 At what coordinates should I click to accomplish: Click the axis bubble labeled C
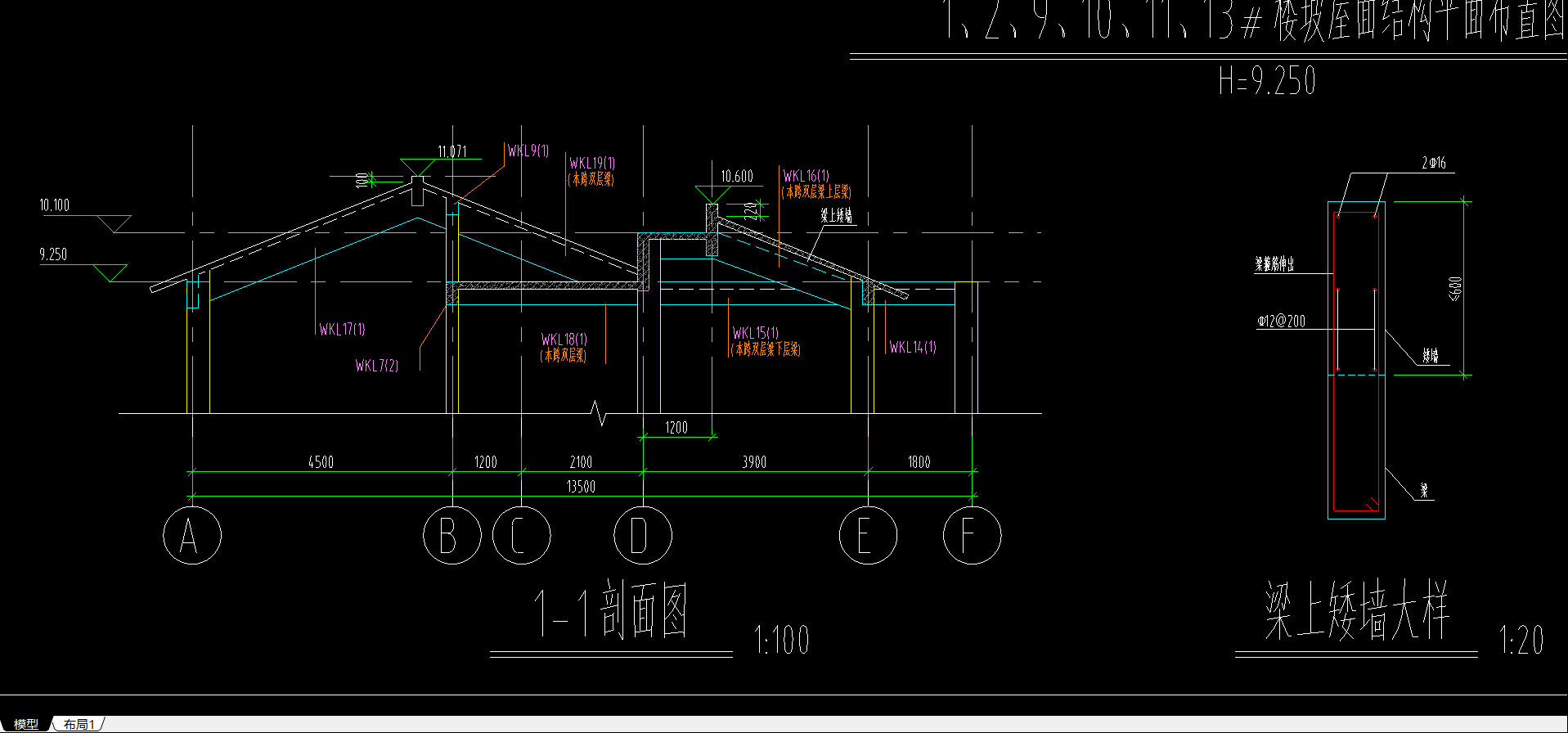[x=522, y=536]
